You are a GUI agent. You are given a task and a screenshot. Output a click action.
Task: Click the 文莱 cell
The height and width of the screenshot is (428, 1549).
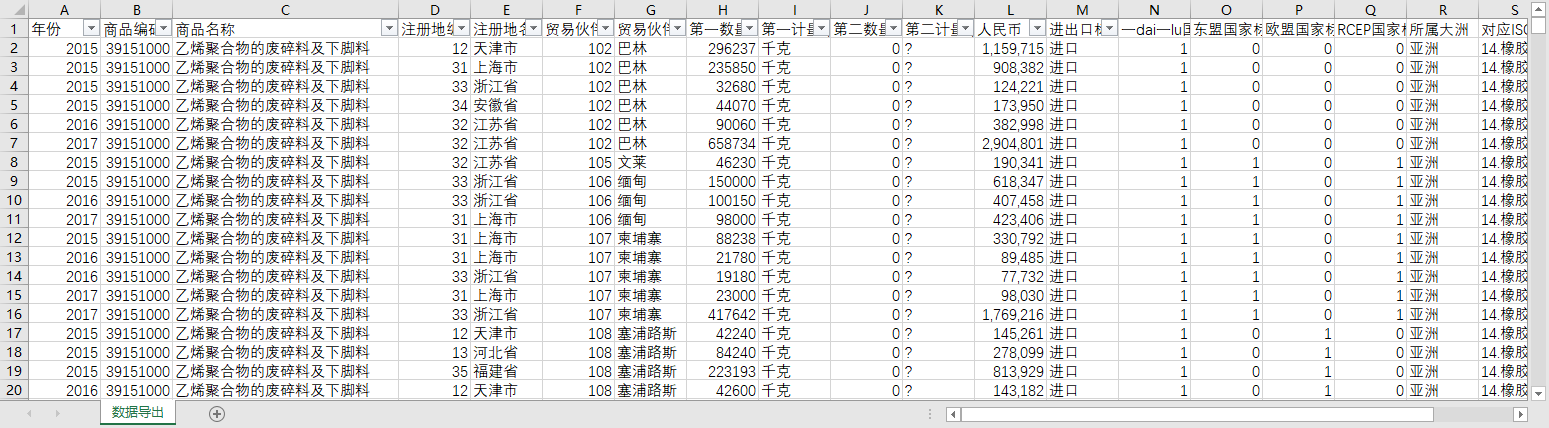tap(651, 162)
